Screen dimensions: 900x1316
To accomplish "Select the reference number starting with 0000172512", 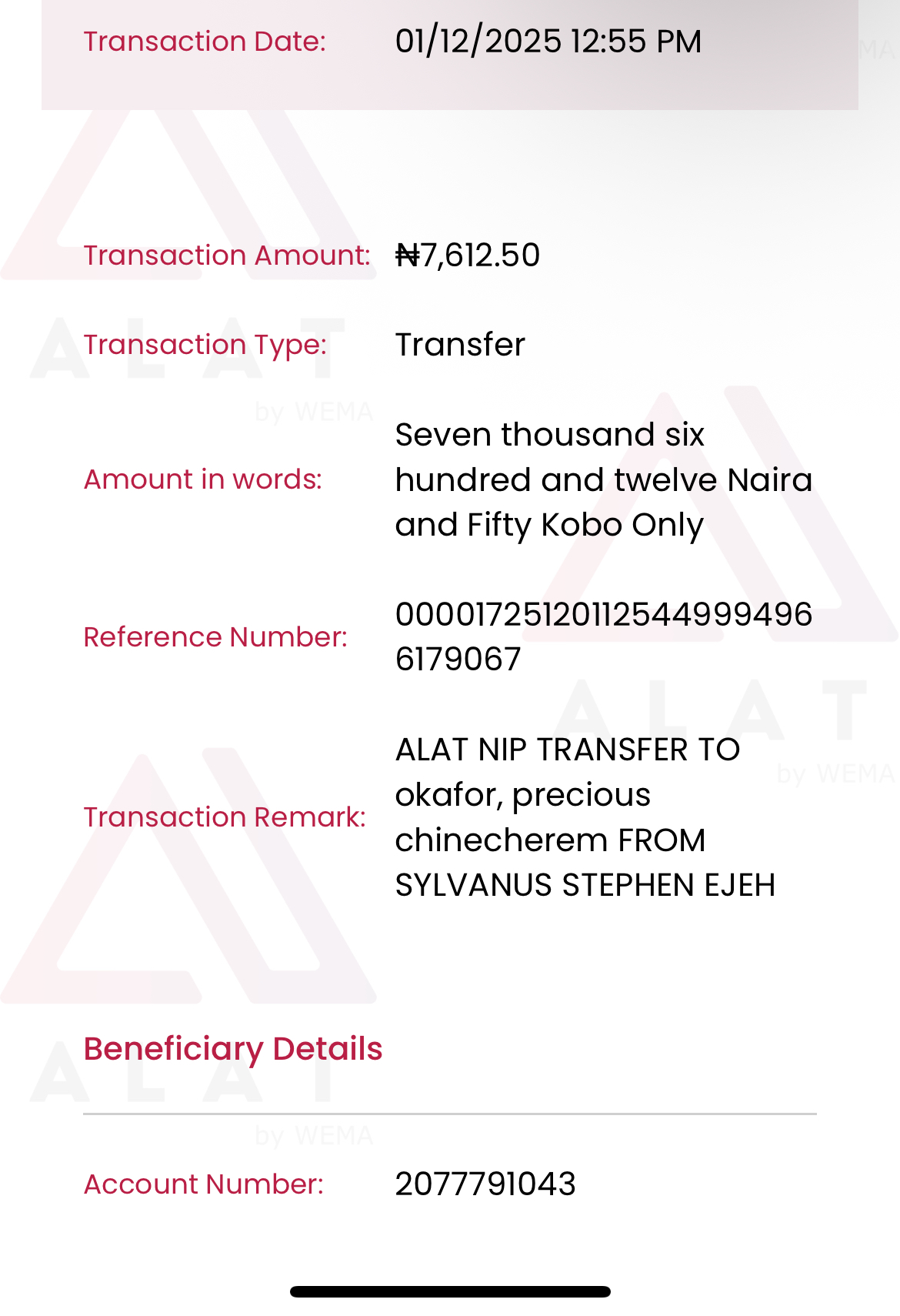I will 603,636.
